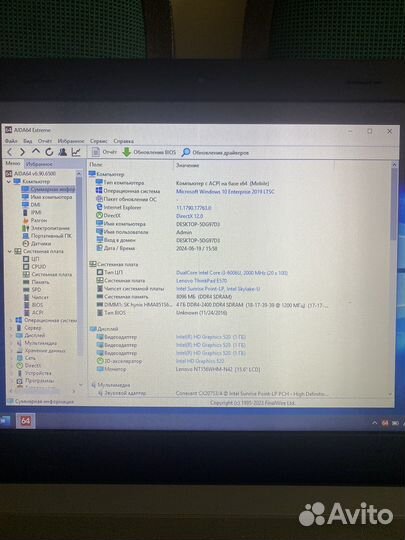
Task: Select DMI tree item
Action: 31,205
